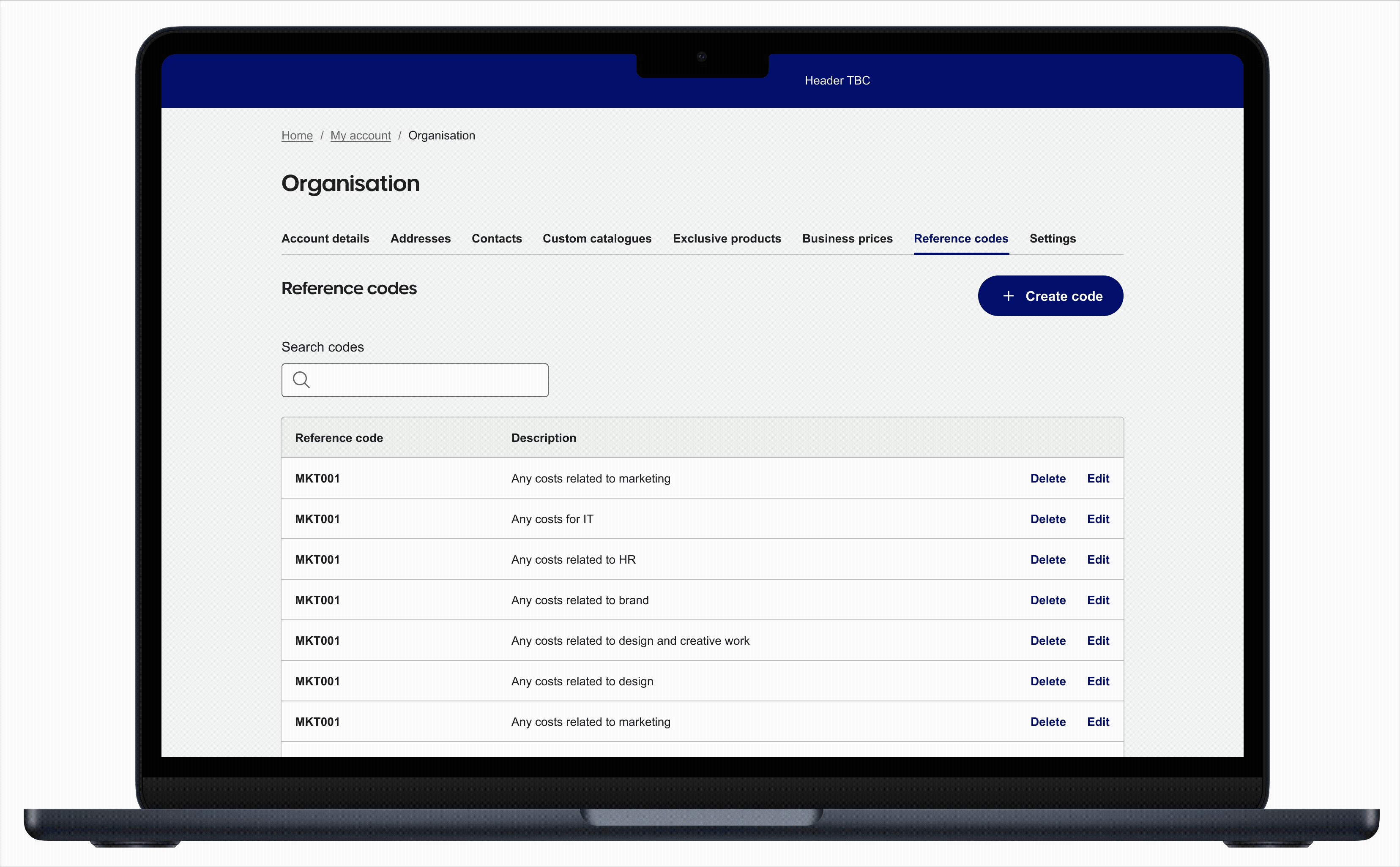
Task: Edit the first 'Any costs related to marketing' row
Action: point(1098,478)
